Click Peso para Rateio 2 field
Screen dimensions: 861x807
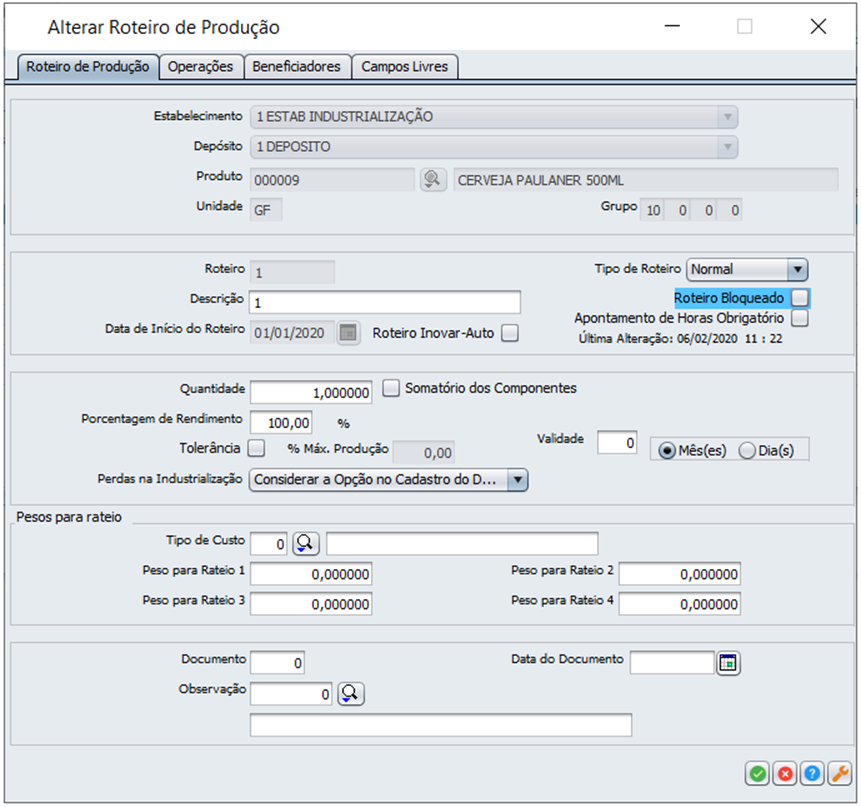pos(680,574)
